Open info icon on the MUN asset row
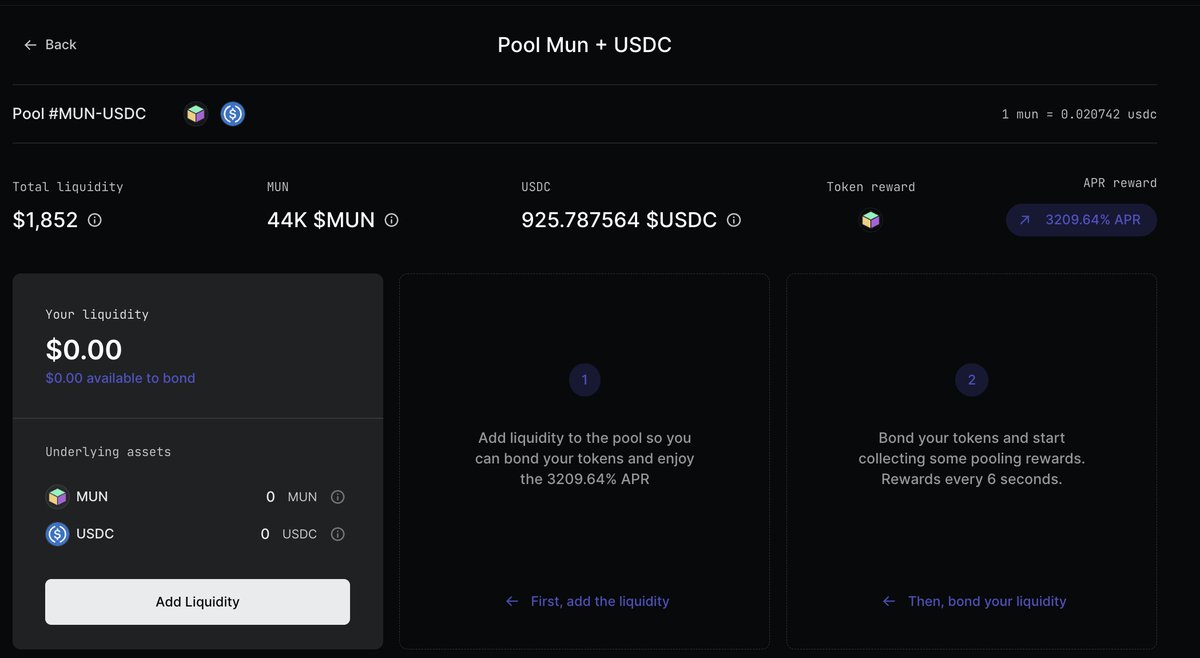 pos(338,497)
